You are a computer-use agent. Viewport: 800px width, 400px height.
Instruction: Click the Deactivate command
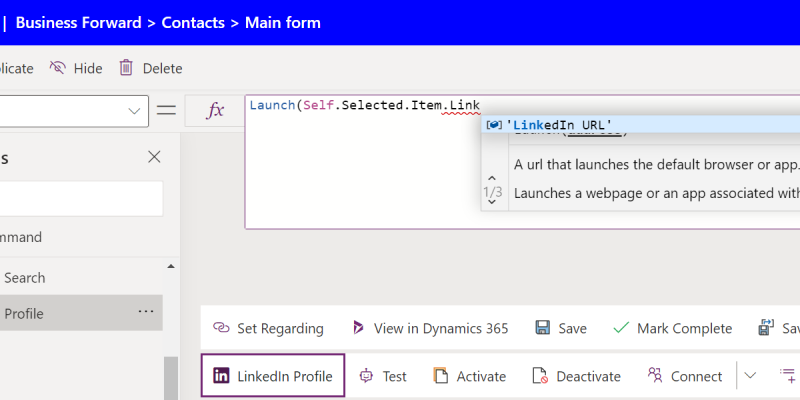[x=577, y=376]
